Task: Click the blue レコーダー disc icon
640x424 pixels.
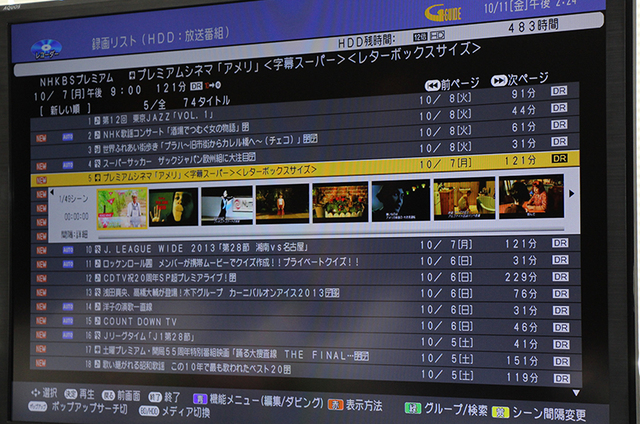Action: pos(46,49)
